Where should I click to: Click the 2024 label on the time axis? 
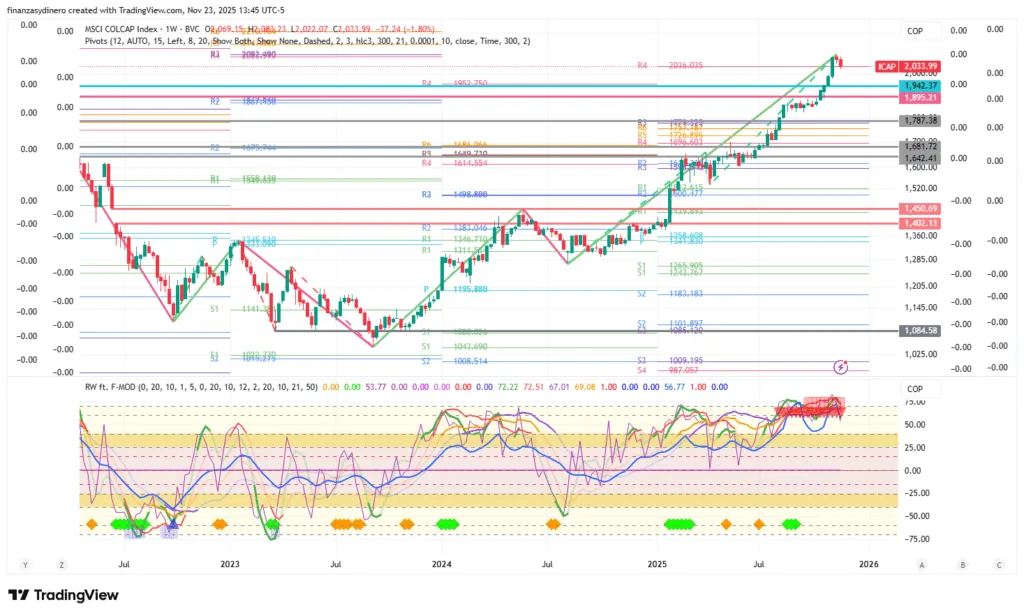442,565
